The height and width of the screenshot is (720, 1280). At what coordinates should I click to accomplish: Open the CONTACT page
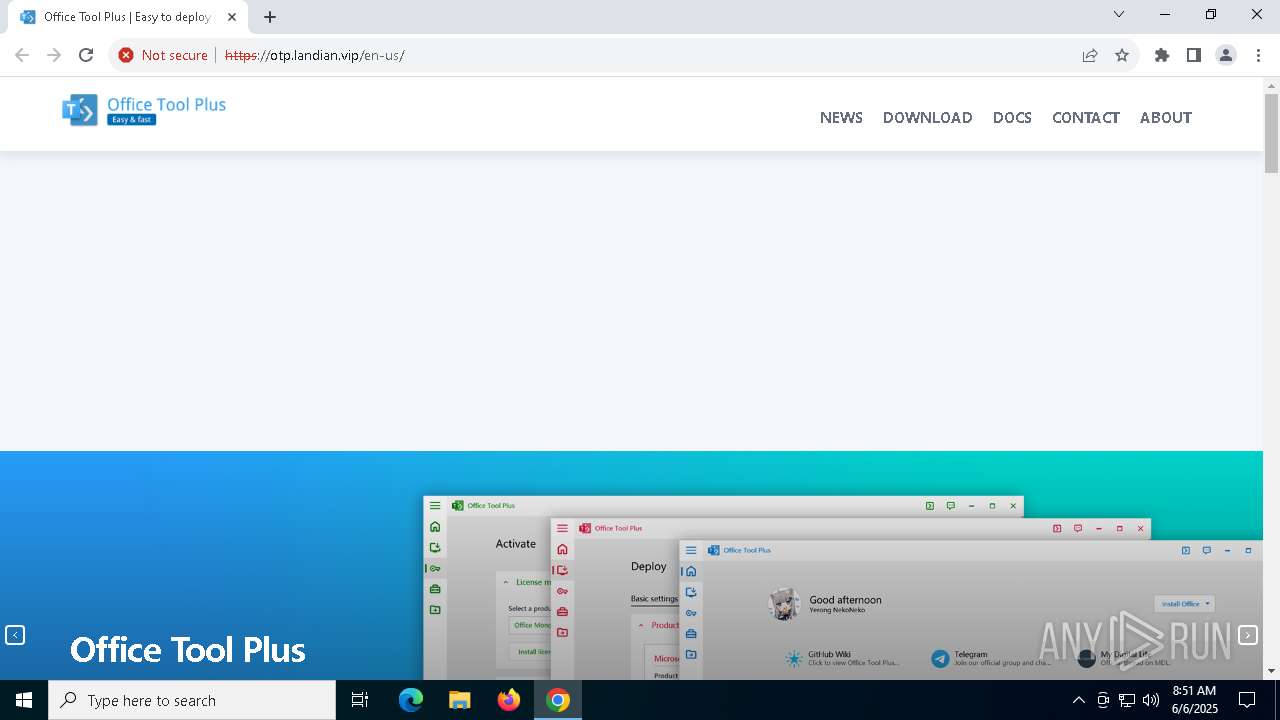tap(1085, 117)
